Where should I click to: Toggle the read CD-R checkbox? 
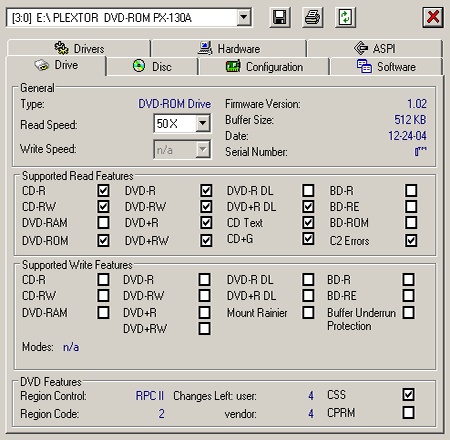(103, 191)
